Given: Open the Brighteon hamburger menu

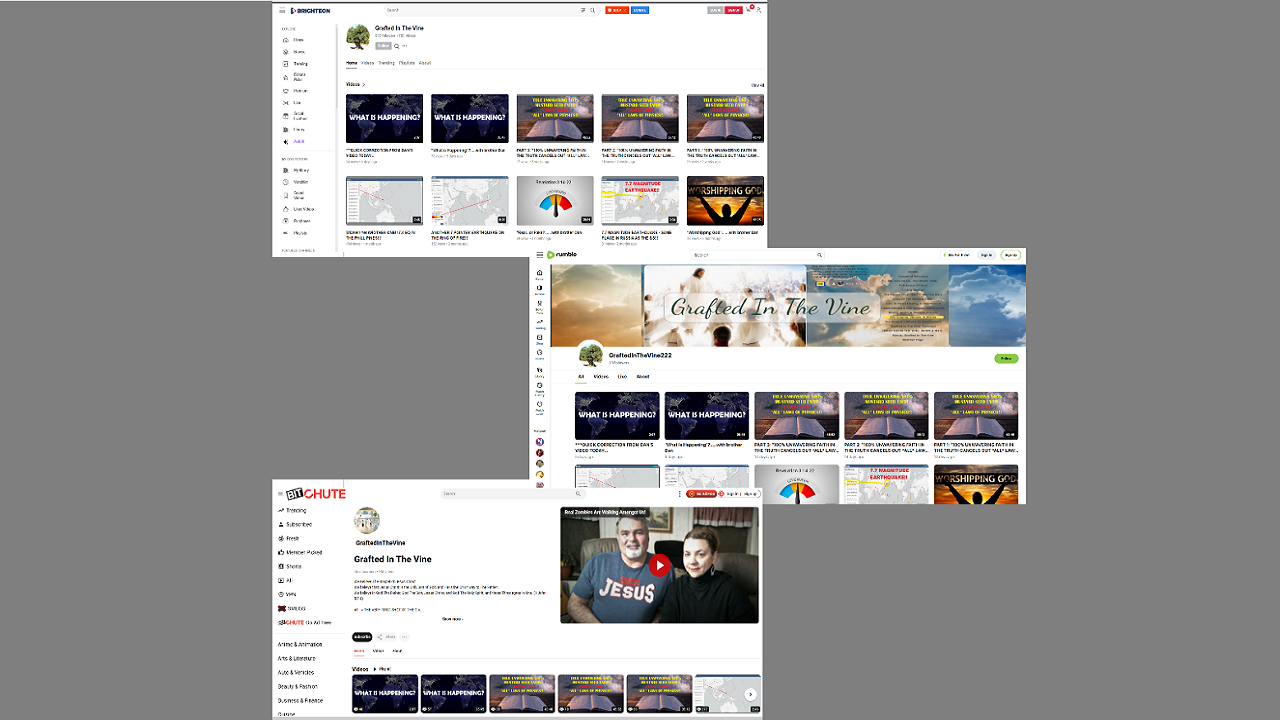Looking at the screenshot, I should tap(282, 10).
